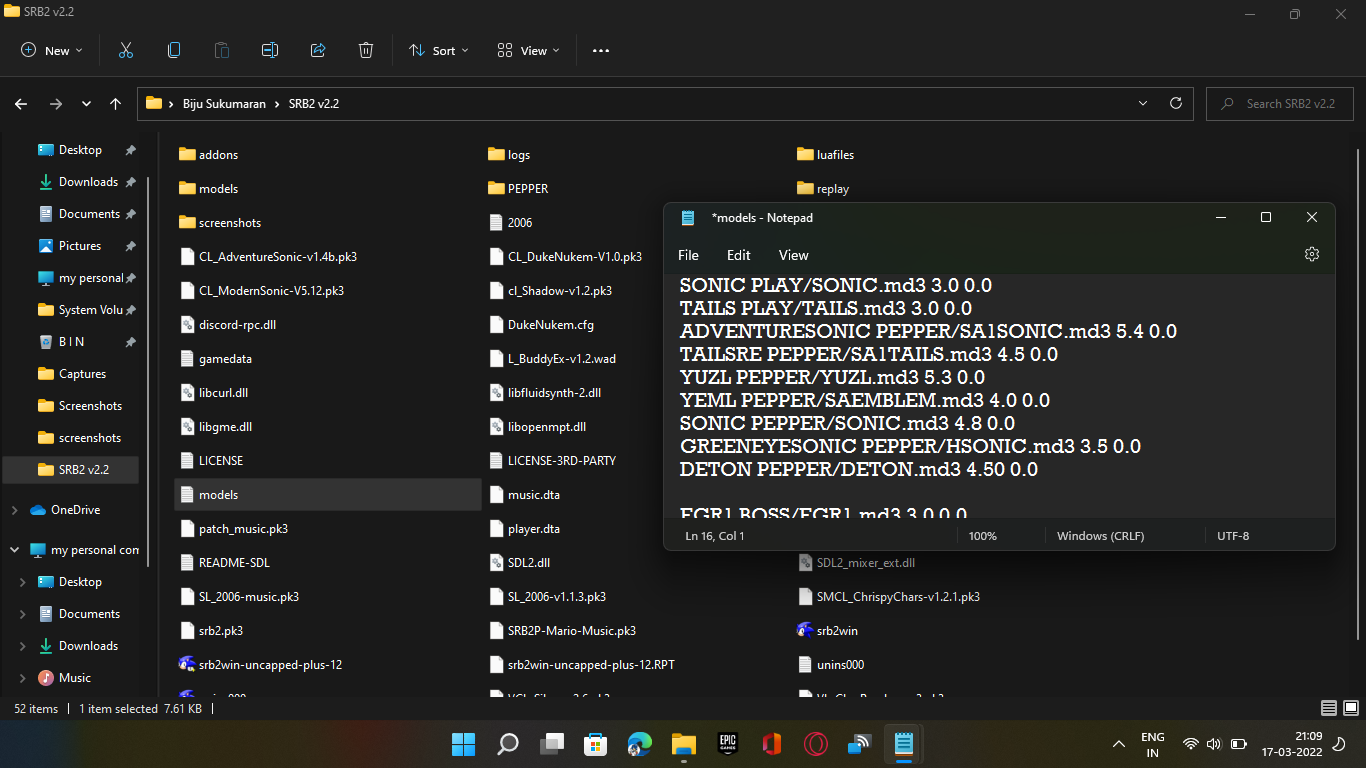This screenshot has width=1366, height=768.
Task: Open the New item dropdown
Action: coord(52,50)
